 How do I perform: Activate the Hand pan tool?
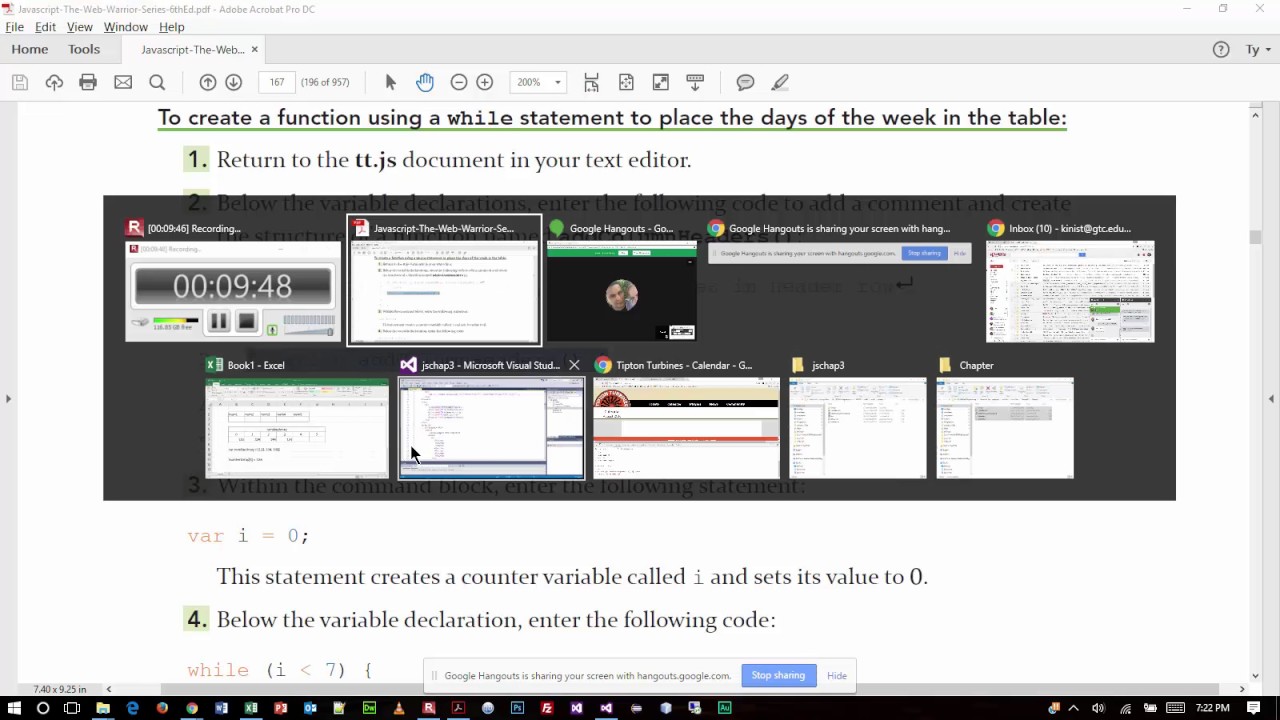click(425, 82)
